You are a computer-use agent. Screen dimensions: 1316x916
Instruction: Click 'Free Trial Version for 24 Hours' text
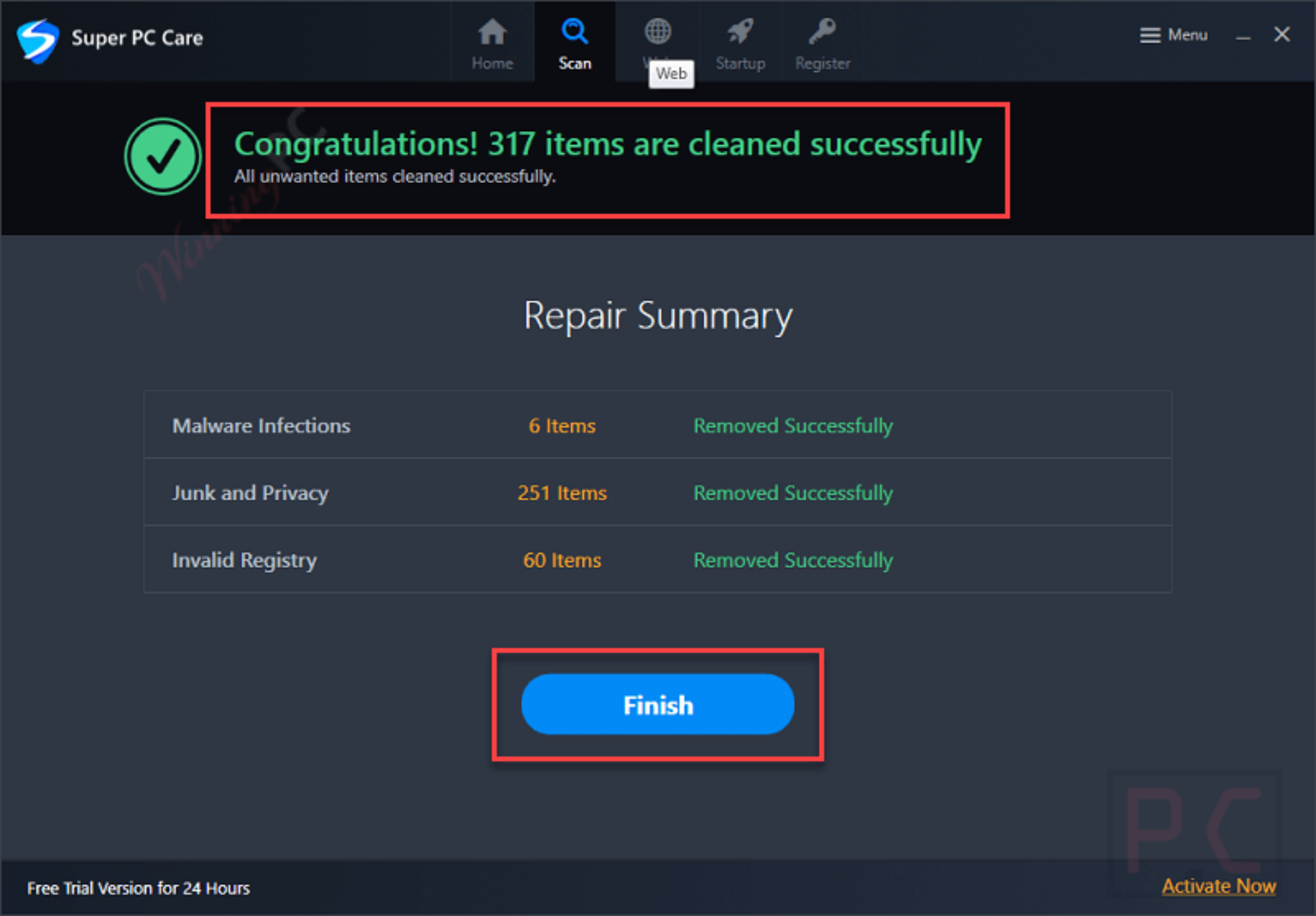coord(138,888)
